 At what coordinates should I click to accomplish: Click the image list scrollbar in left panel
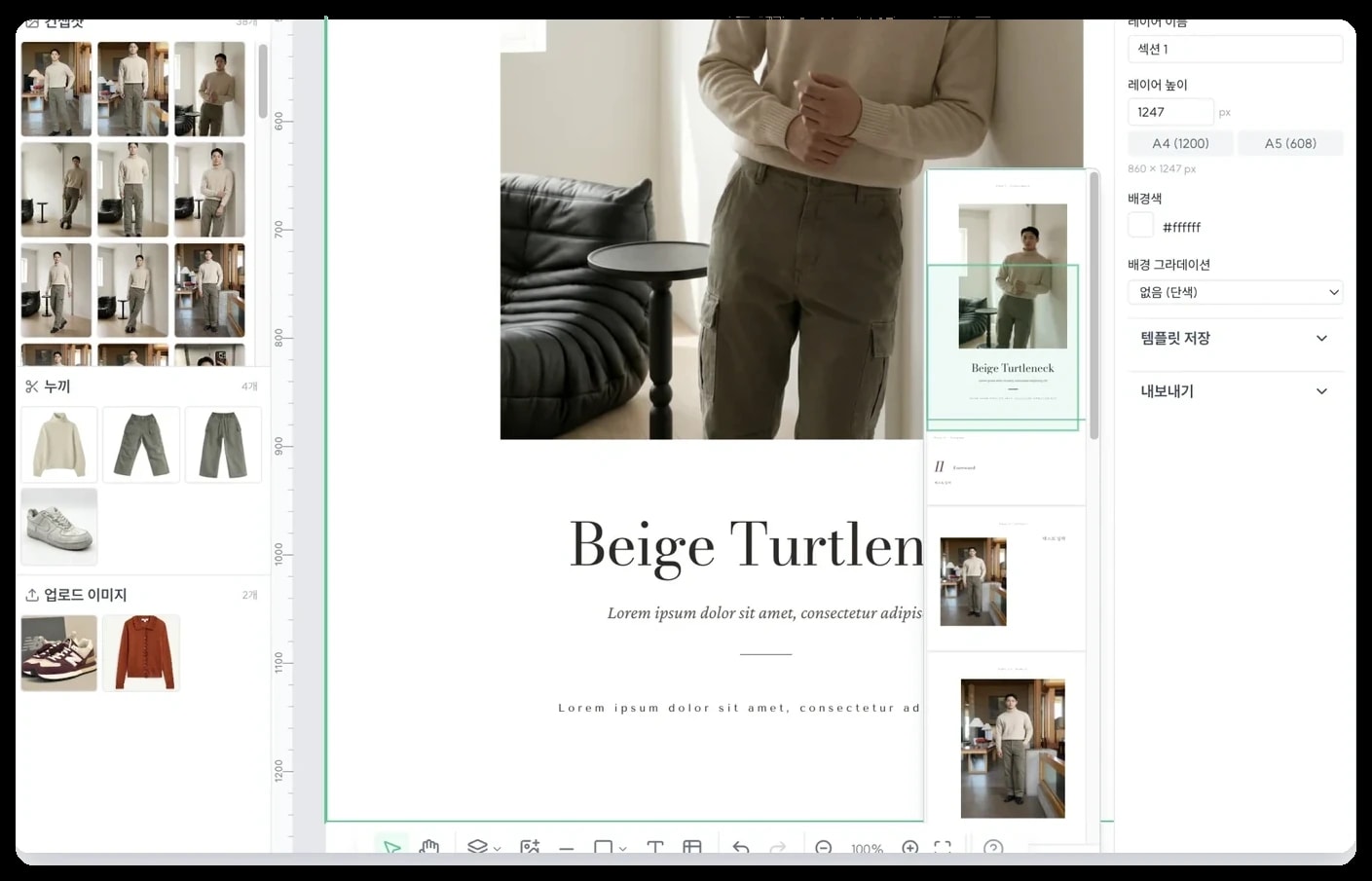(x=263, y=81)
